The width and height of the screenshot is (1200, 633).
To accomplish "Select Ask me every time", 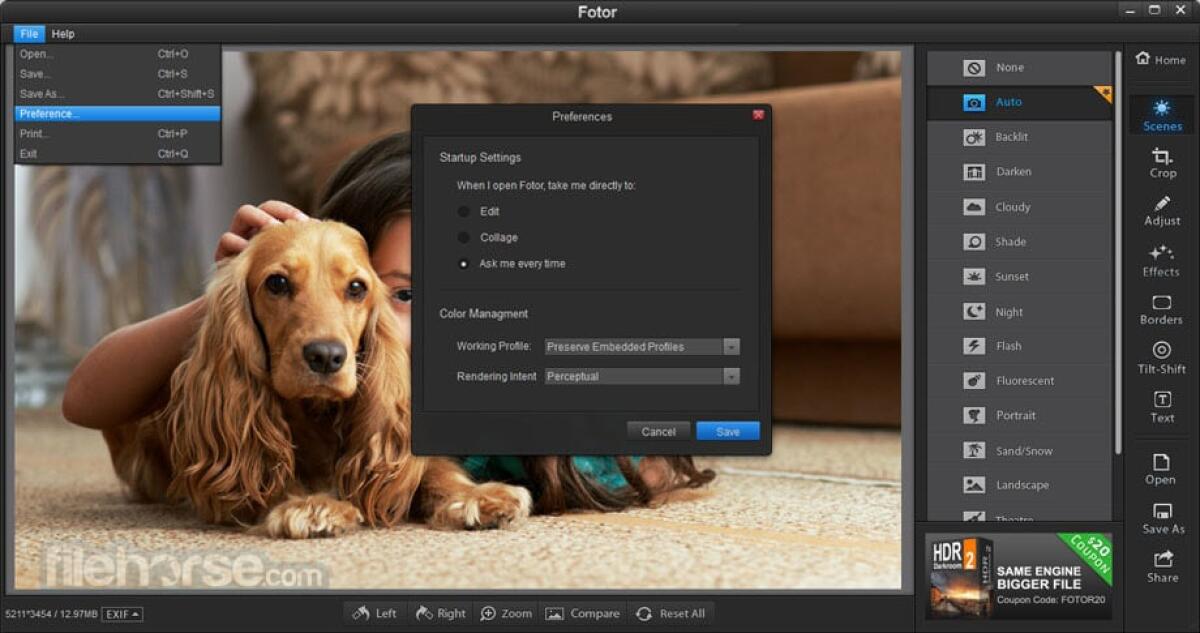I will [463, 263].
